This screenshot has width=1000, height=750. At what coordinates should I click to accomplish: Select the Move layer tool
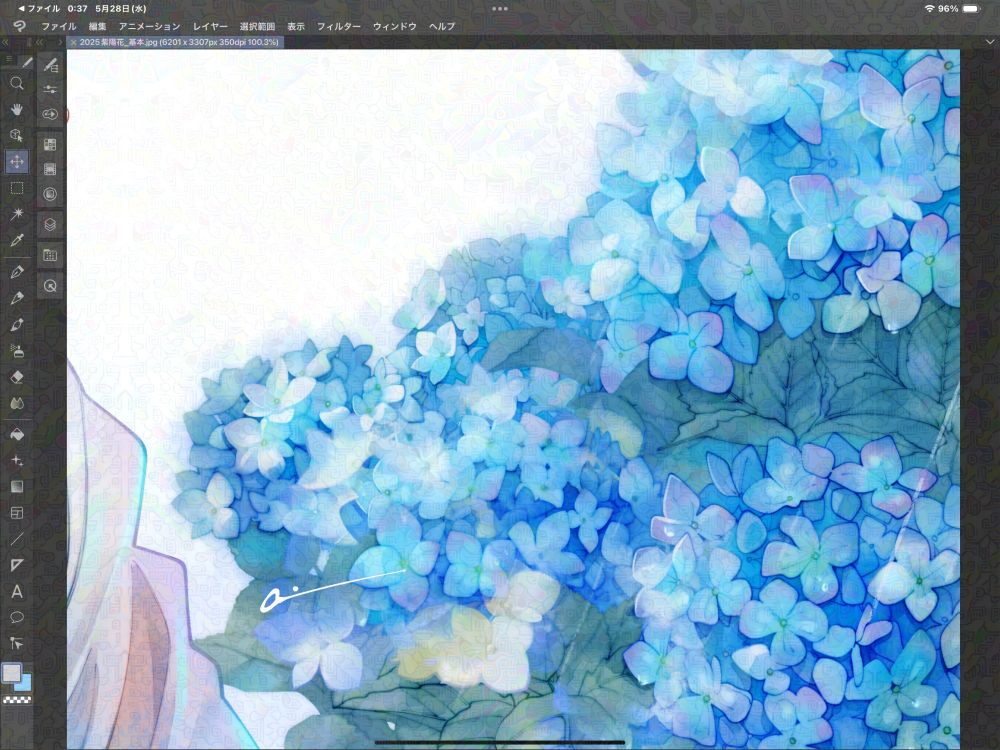17,161
